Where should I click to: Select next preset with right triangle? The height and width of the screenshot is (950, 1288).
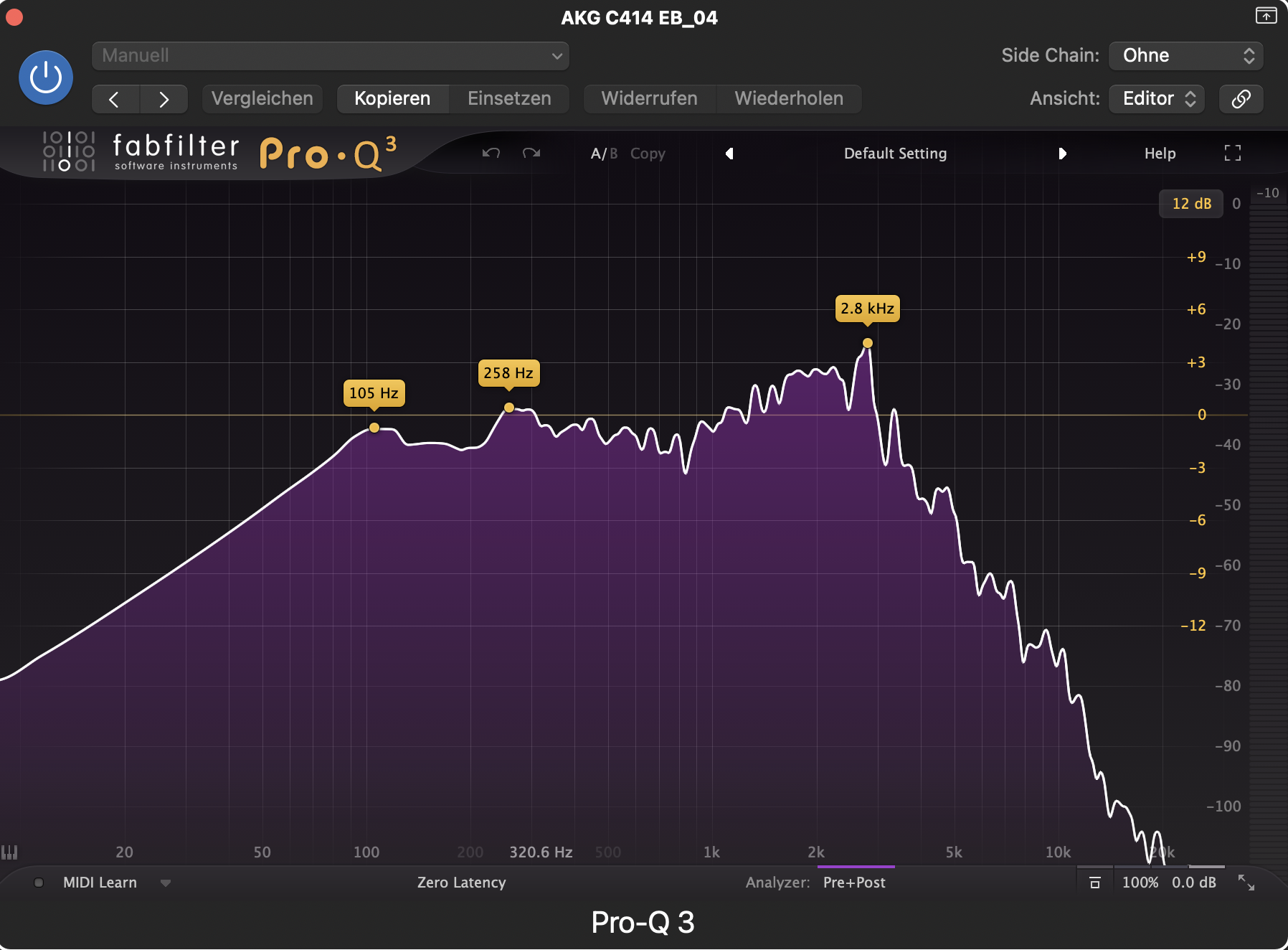pos(1062,154)
